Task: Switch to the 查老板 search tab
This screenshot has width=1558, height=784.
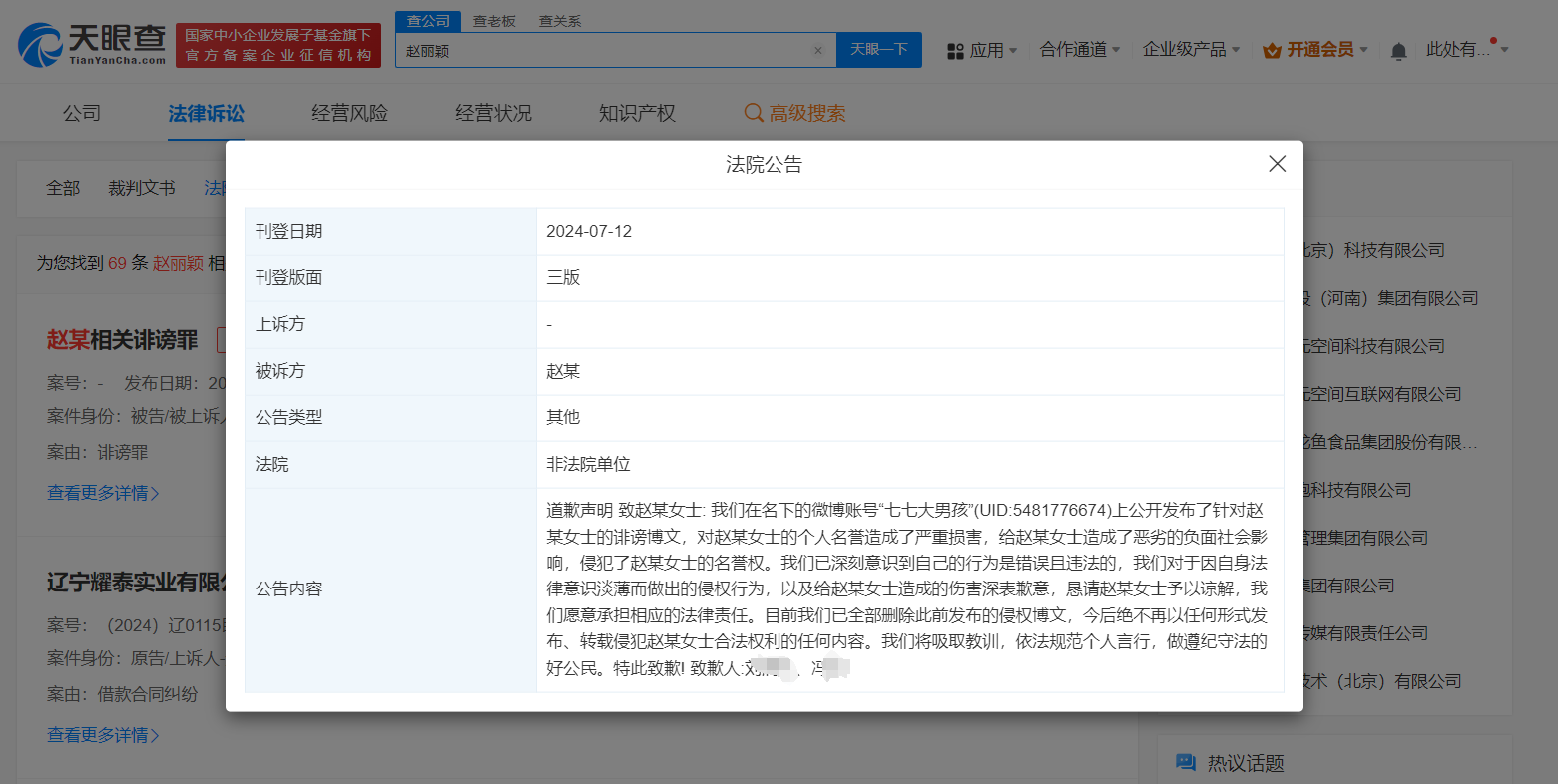Action: pos(495,19)
